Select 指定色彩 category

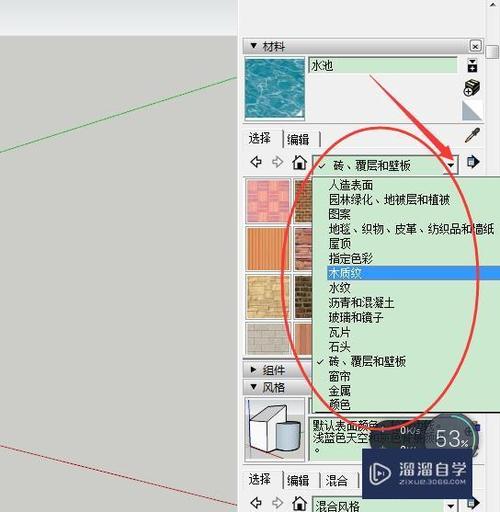coord(351,258)
